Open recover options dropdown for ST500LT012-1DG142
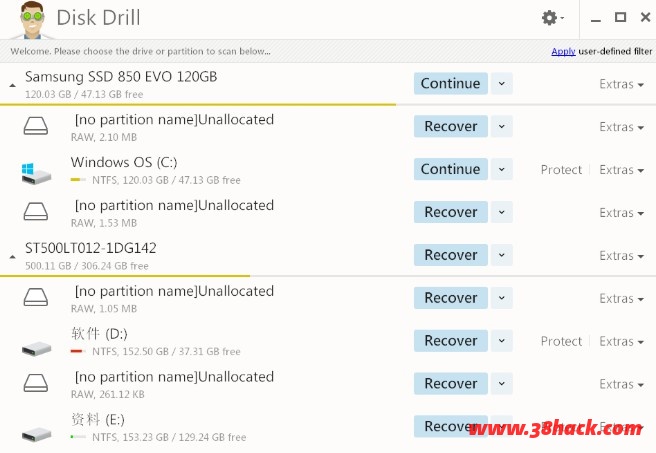656x453 pixels. tap(502, 255)
